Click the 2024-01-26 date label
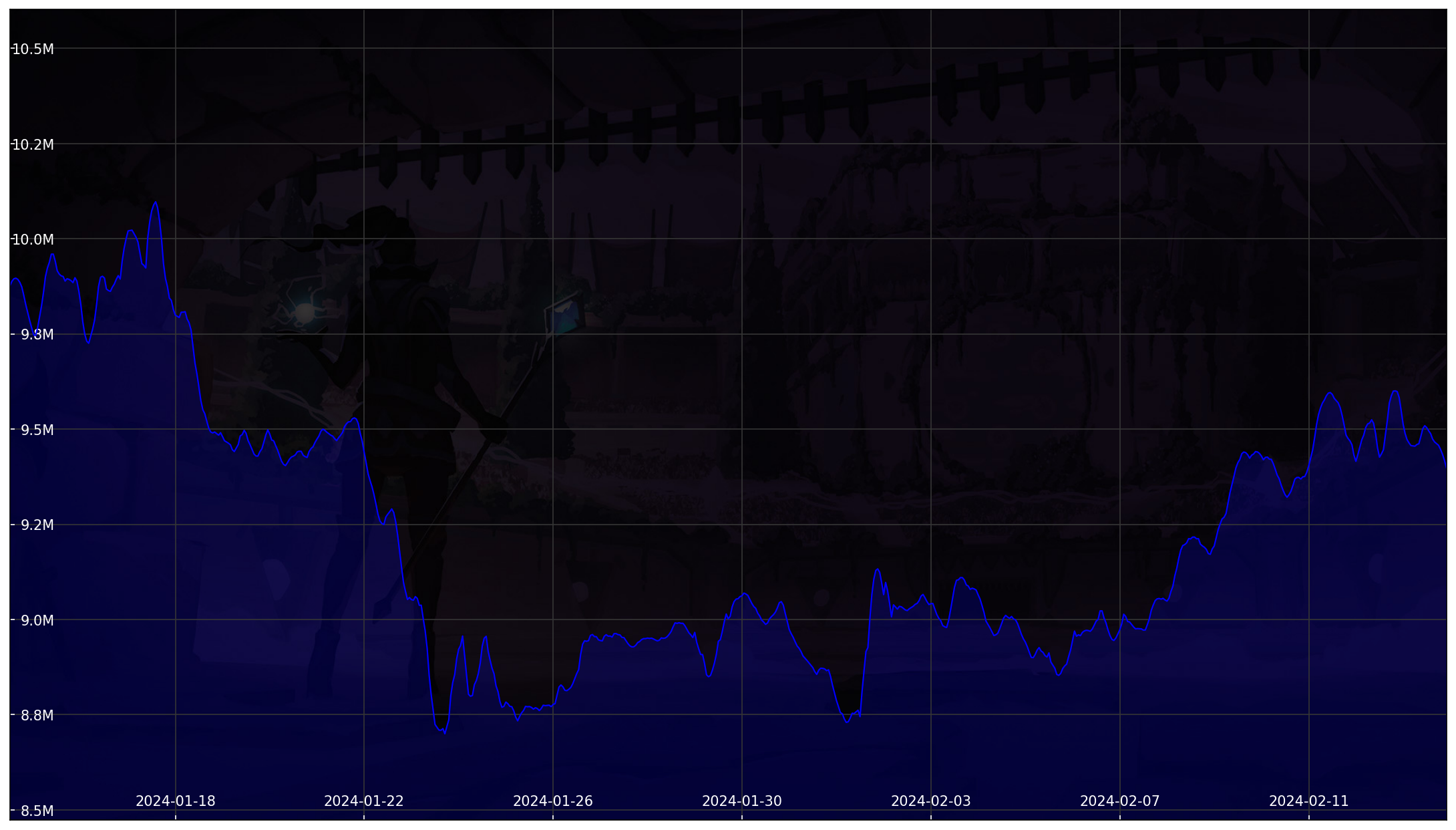This screenshot has width=1456, height=830. (553, 801)
